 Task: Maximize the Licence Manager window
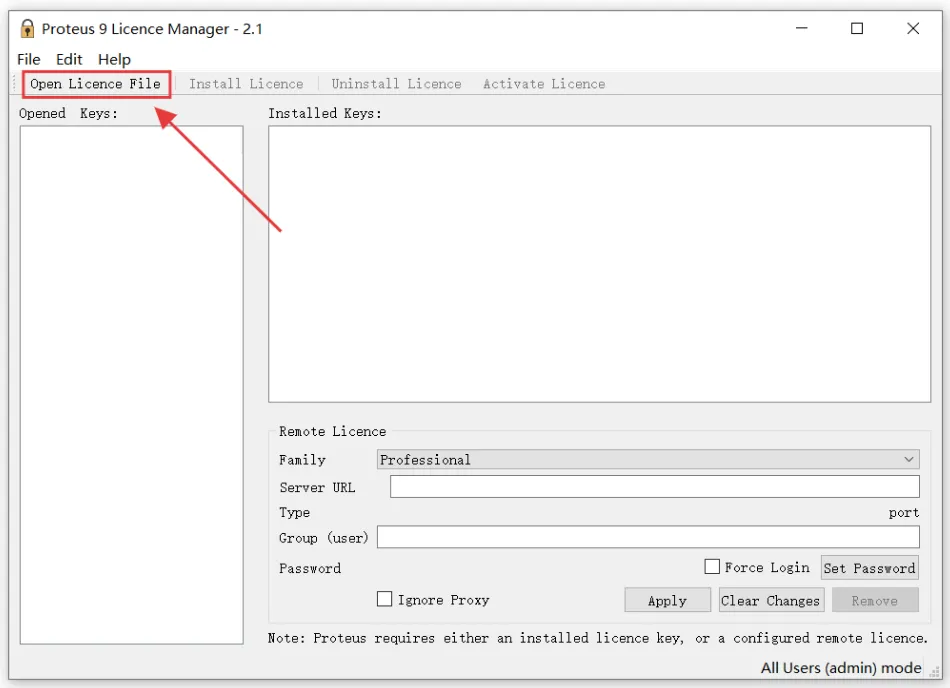[857, 28]
